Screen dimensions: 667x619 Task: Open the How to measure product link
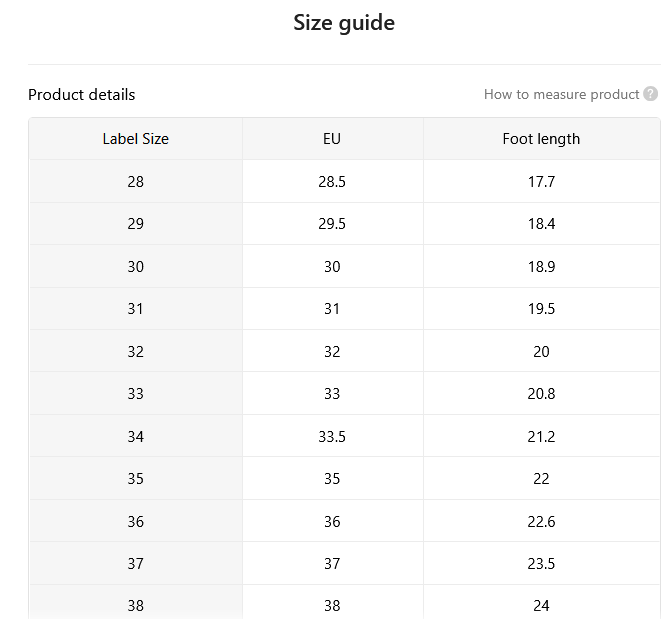(x=562, y=94)
